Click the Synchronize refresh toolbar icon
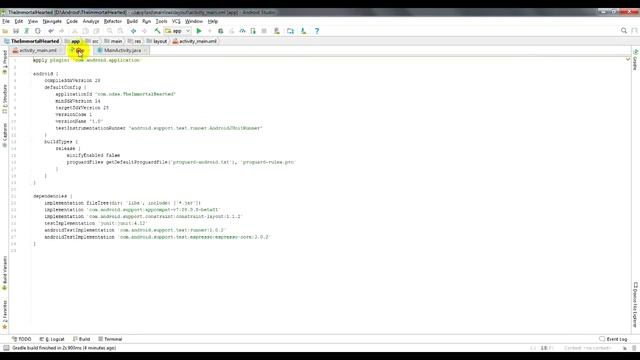 pos(38,31)
